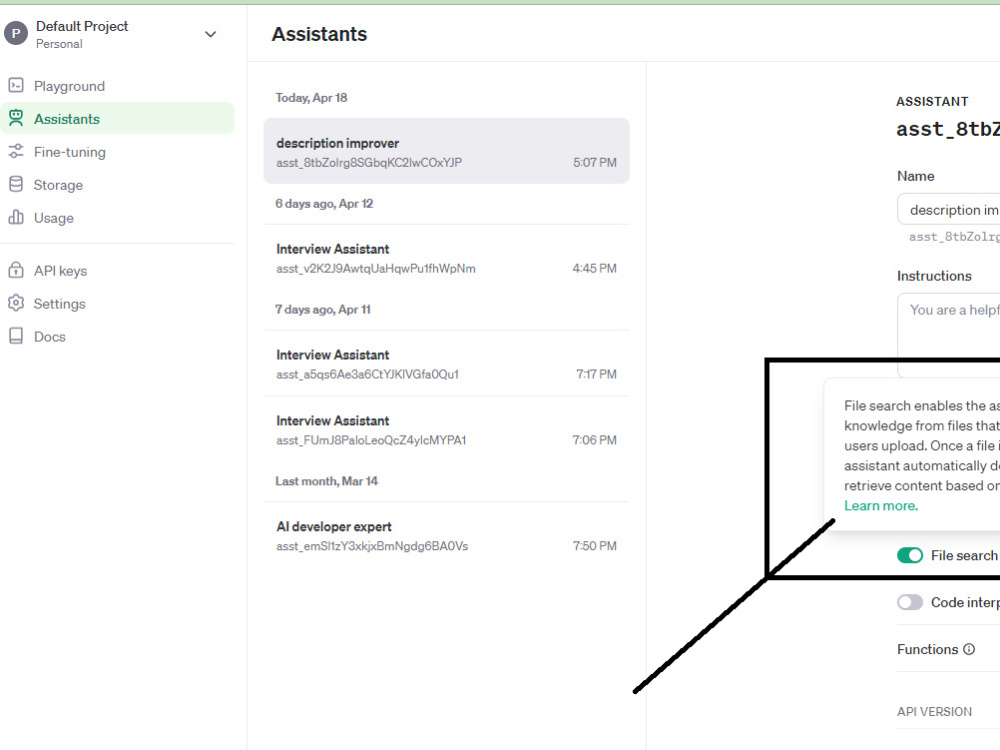Click ID asst_a5qs6Ae3a6CtYJKlVGfa0Qu1
Viewport: 1000px width, 750px height.
click(x=367, y=374)
